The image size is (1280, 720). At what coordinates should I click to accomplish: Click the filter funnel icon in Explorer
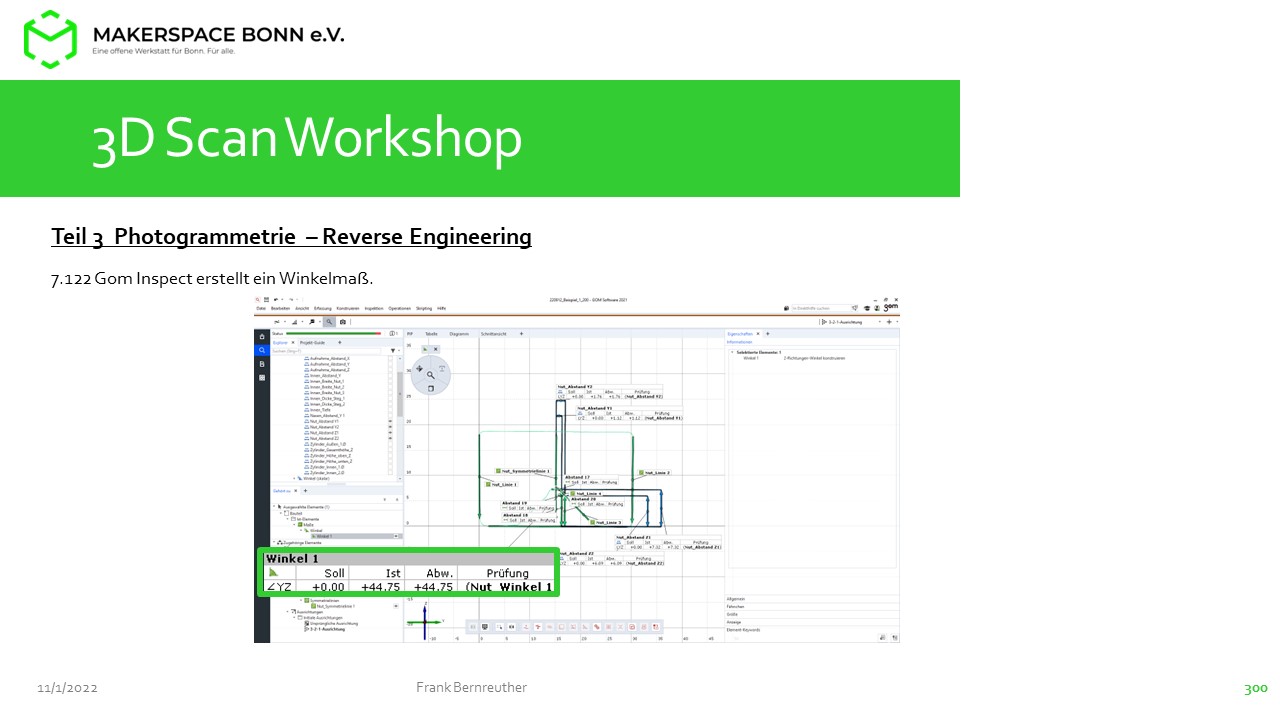pos(393,351)
